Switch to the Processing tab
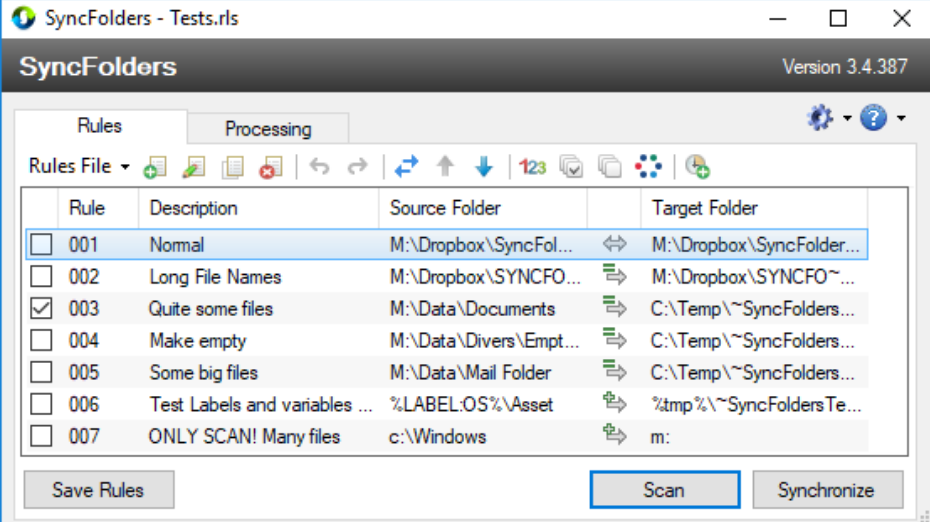 pyautogui.click(x=267, y=129)
